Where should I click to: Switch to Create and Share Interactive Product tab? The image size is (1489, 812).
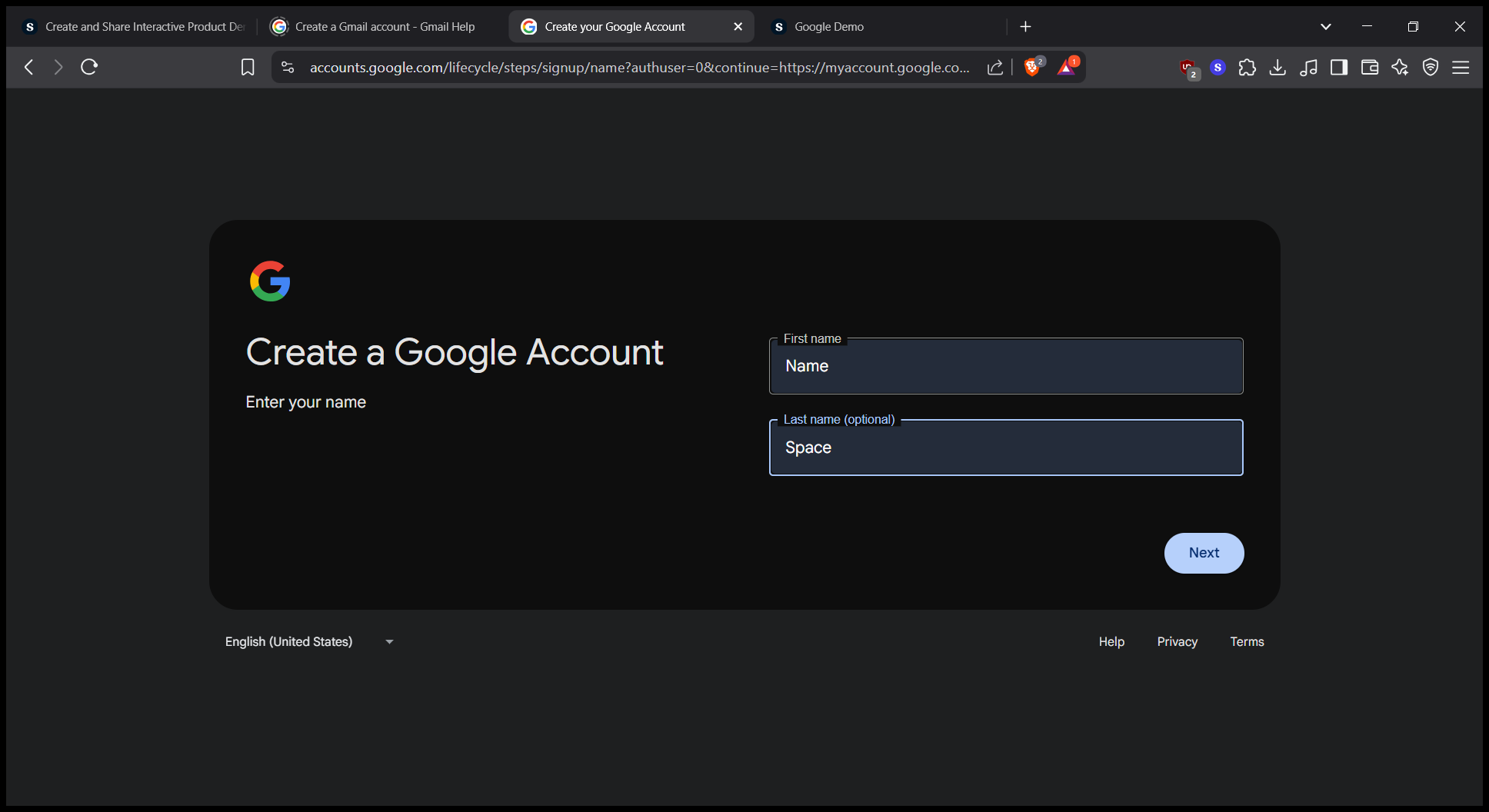coord(135,27)
